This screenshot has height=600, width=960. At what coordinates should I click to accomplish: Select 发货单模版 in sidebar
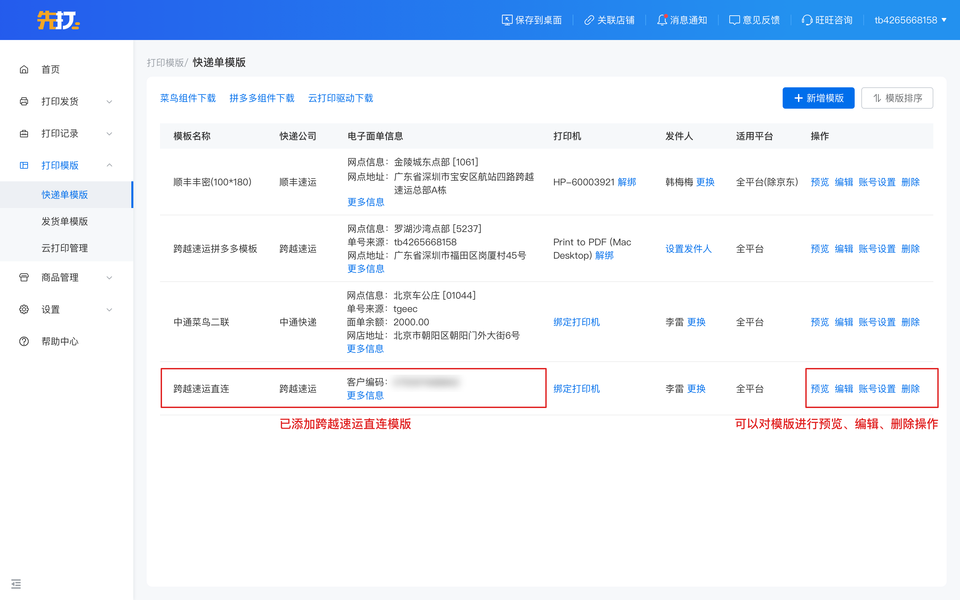click(65, 221)
